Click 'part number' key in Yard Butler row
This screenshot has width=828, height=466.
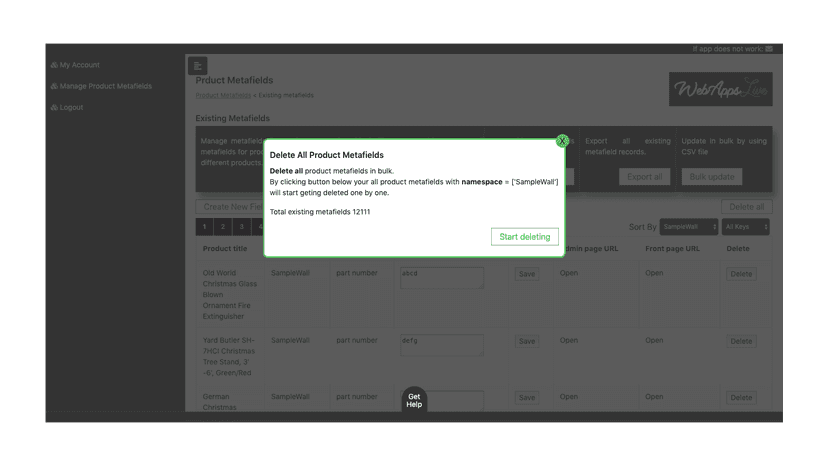tap(357, 340)
